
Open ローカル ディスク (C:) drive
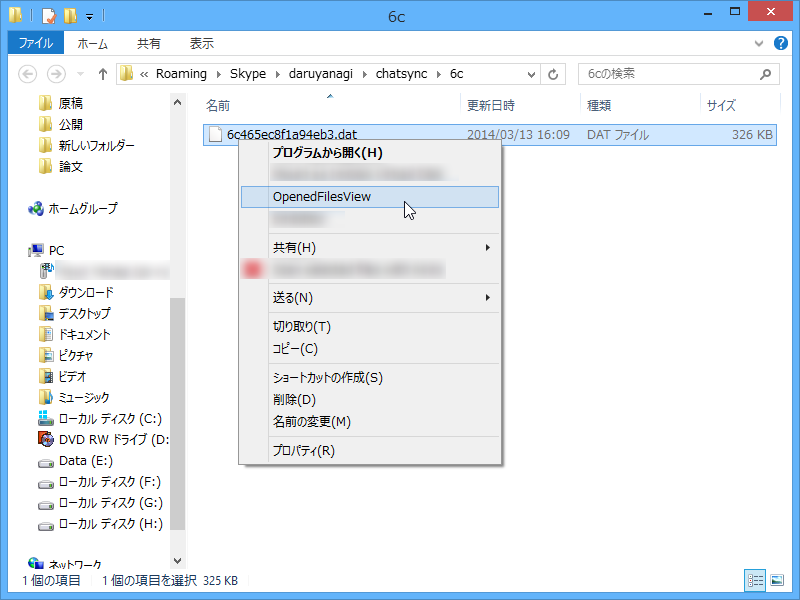click(110, 419)
